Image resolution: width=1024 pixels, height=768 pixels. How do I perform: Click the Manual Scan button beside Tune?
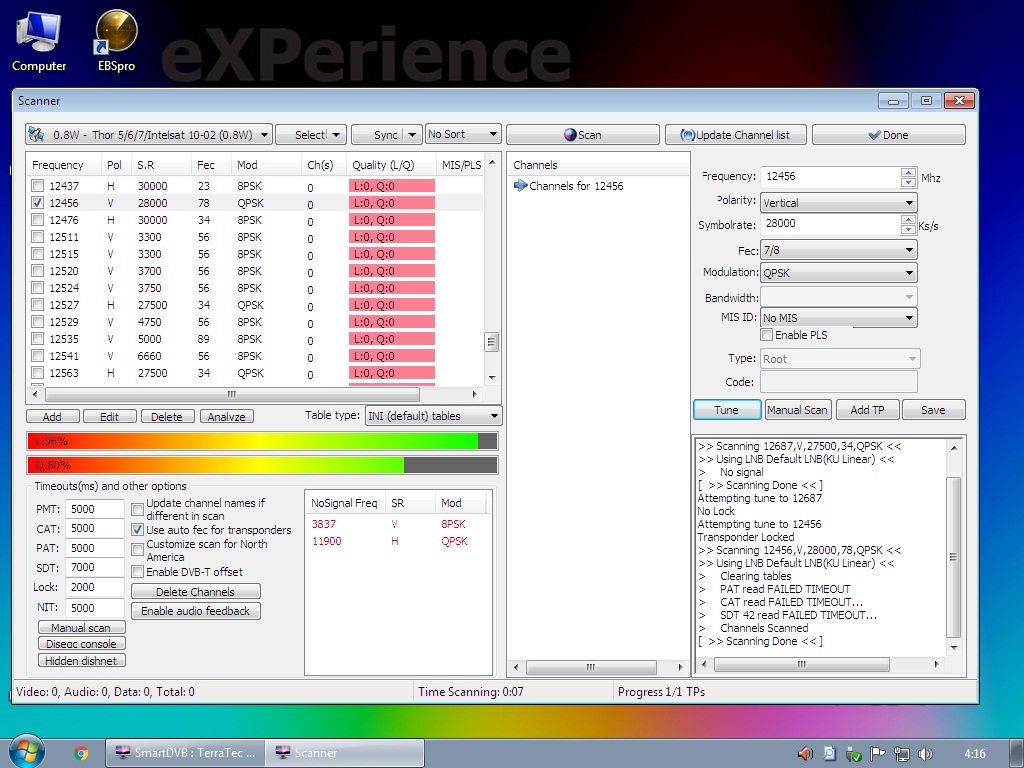[797, 409]
